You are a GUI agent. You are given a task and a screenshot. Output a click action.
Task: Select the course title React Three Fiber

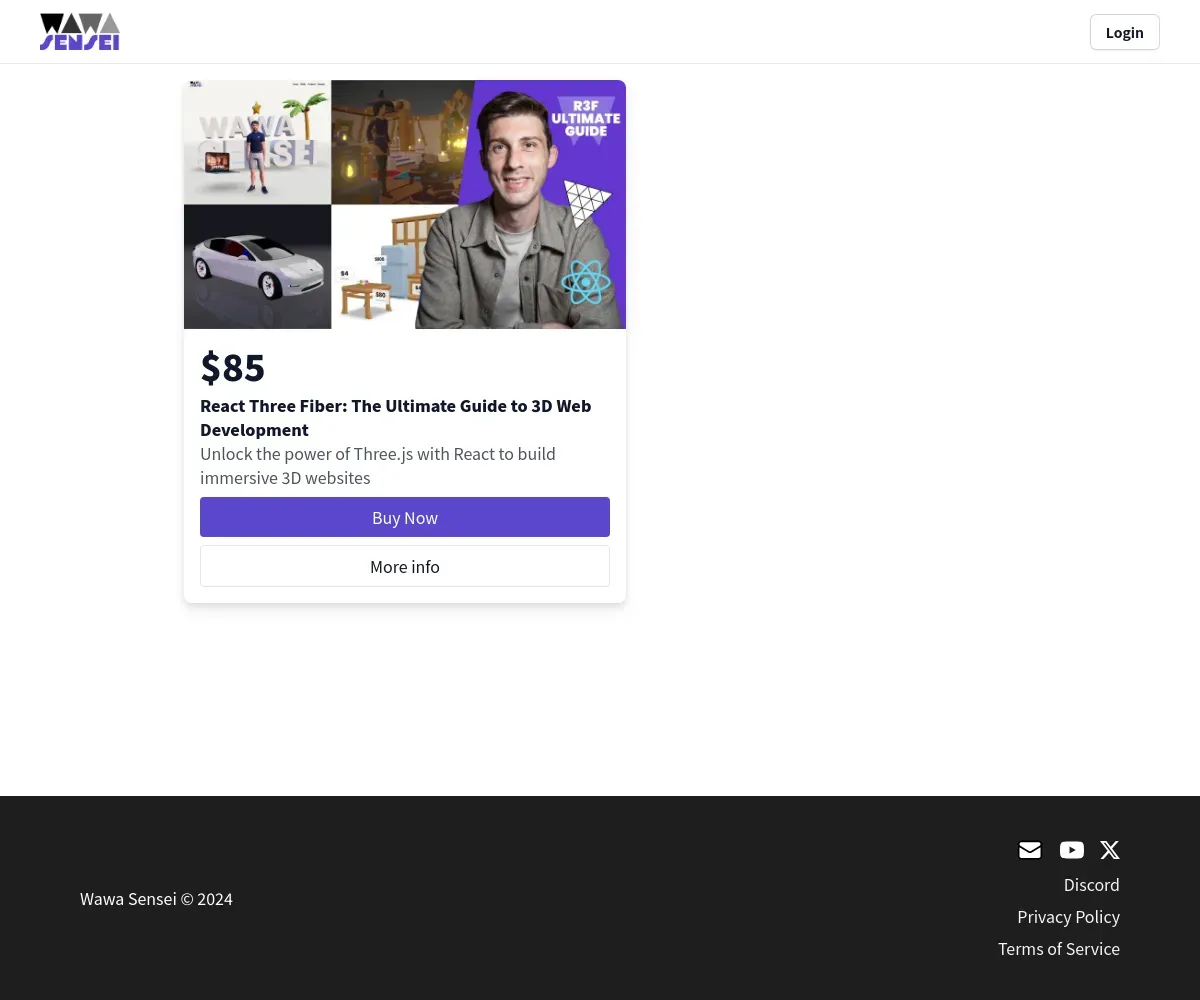coord(396,418)
